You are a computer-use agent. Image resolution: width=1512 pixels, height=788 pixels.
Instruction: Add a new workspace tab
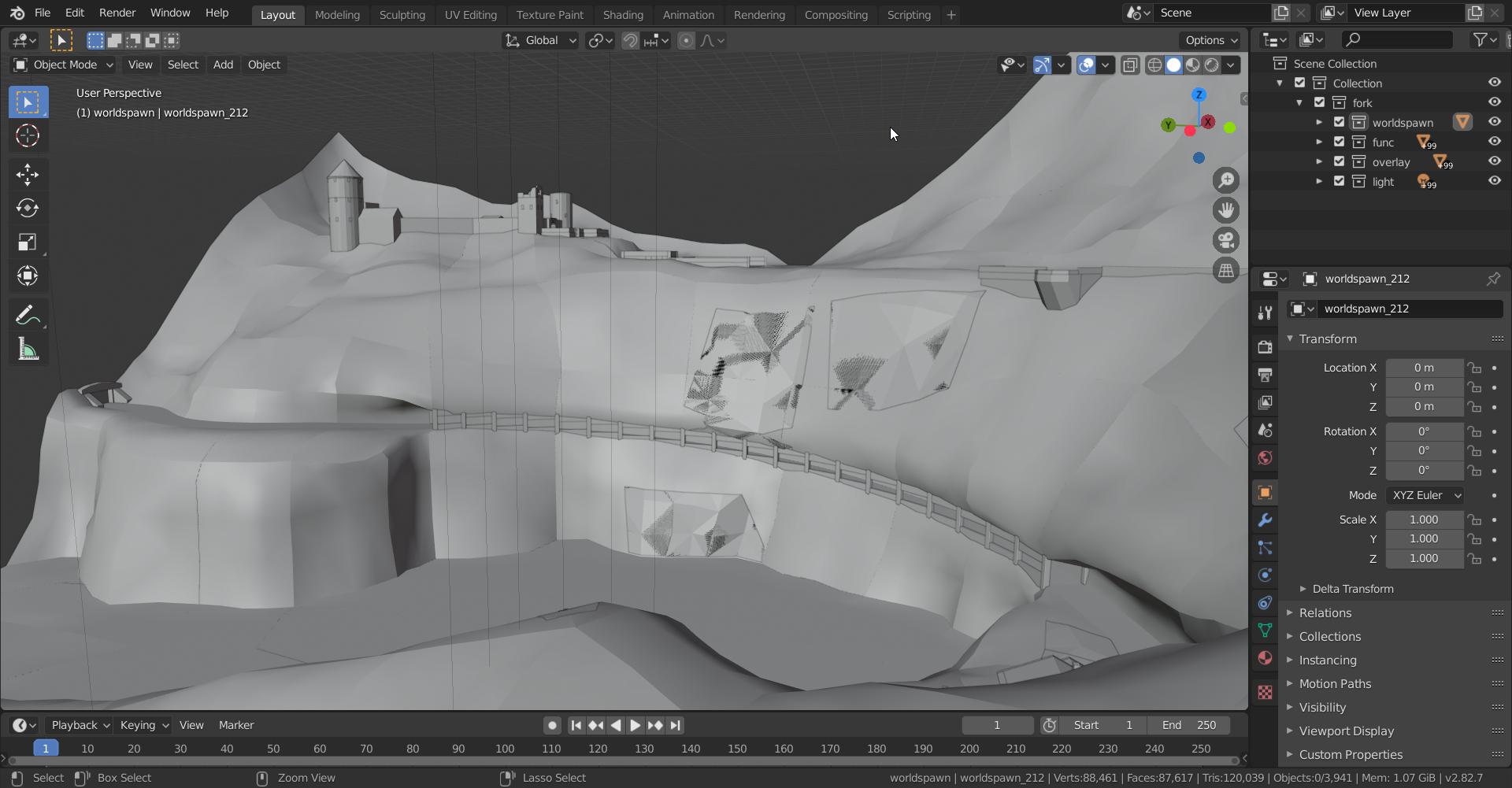[951, 14]
